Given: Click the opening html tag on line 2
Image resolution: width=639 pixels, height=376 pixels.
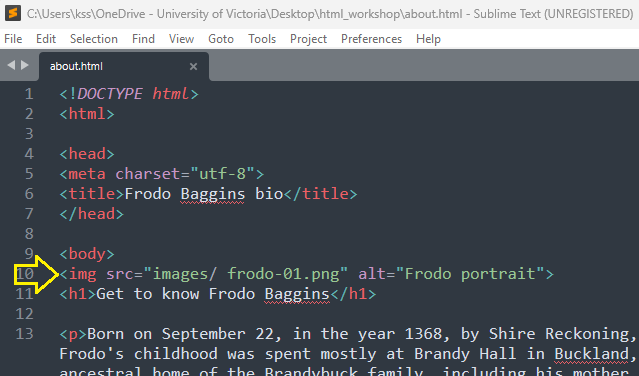Looking at the screenshot, I should (87, 114).
